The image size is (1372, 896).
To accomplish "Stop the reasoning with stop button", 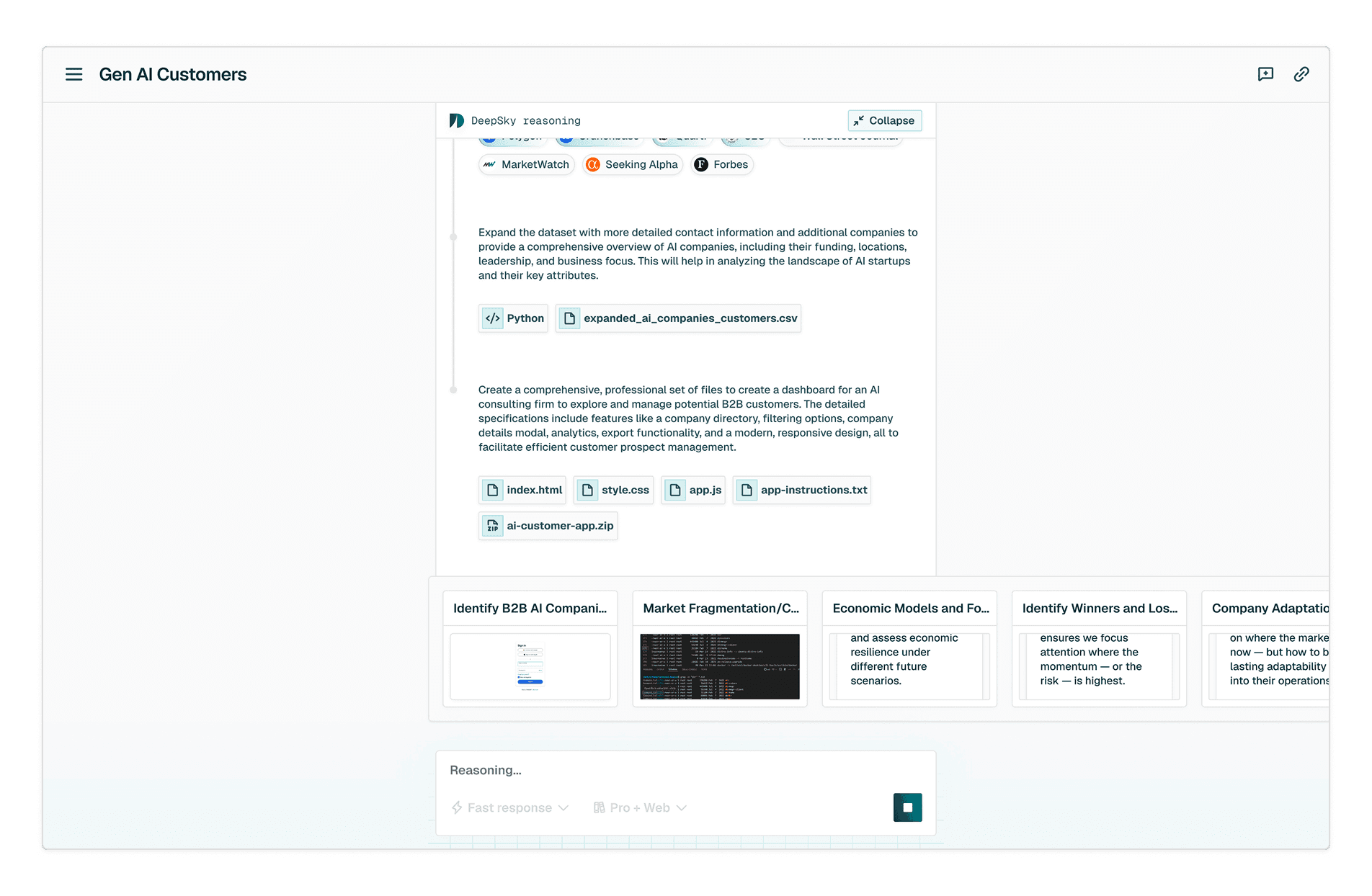I will tap(908, 807).
